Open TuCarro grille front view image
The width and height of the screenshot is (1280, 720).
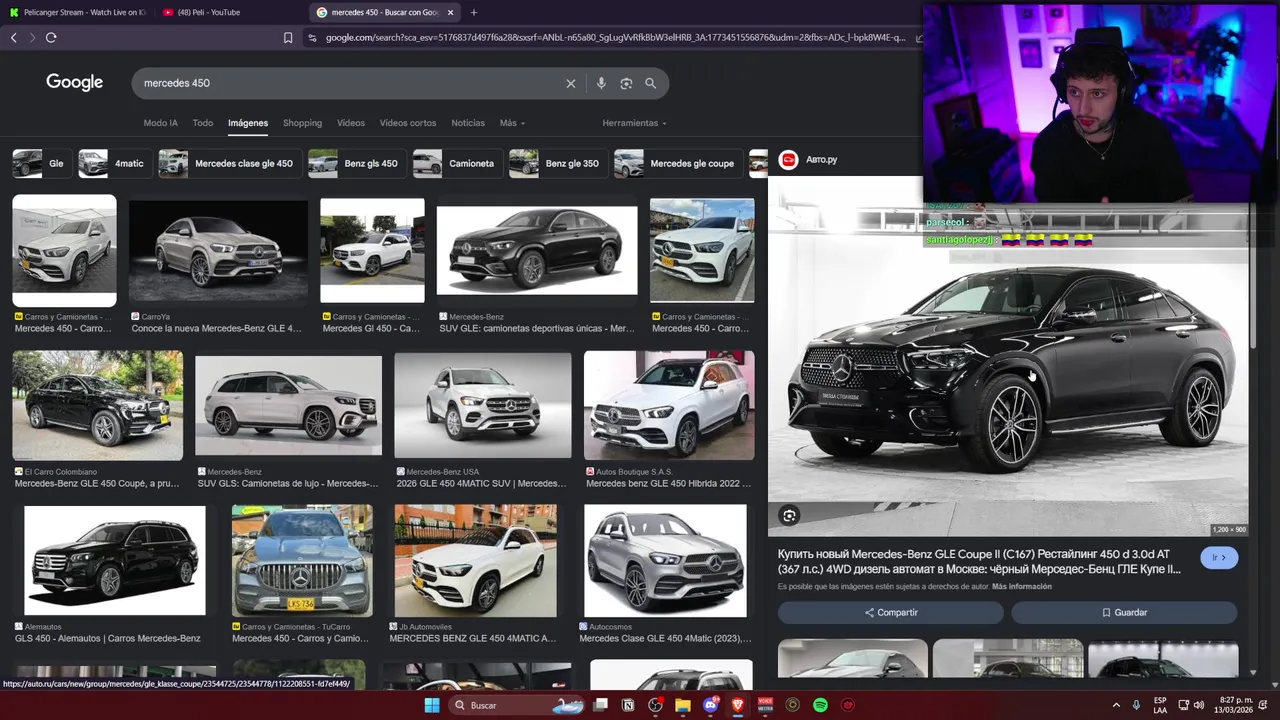(x=302, y=560)
